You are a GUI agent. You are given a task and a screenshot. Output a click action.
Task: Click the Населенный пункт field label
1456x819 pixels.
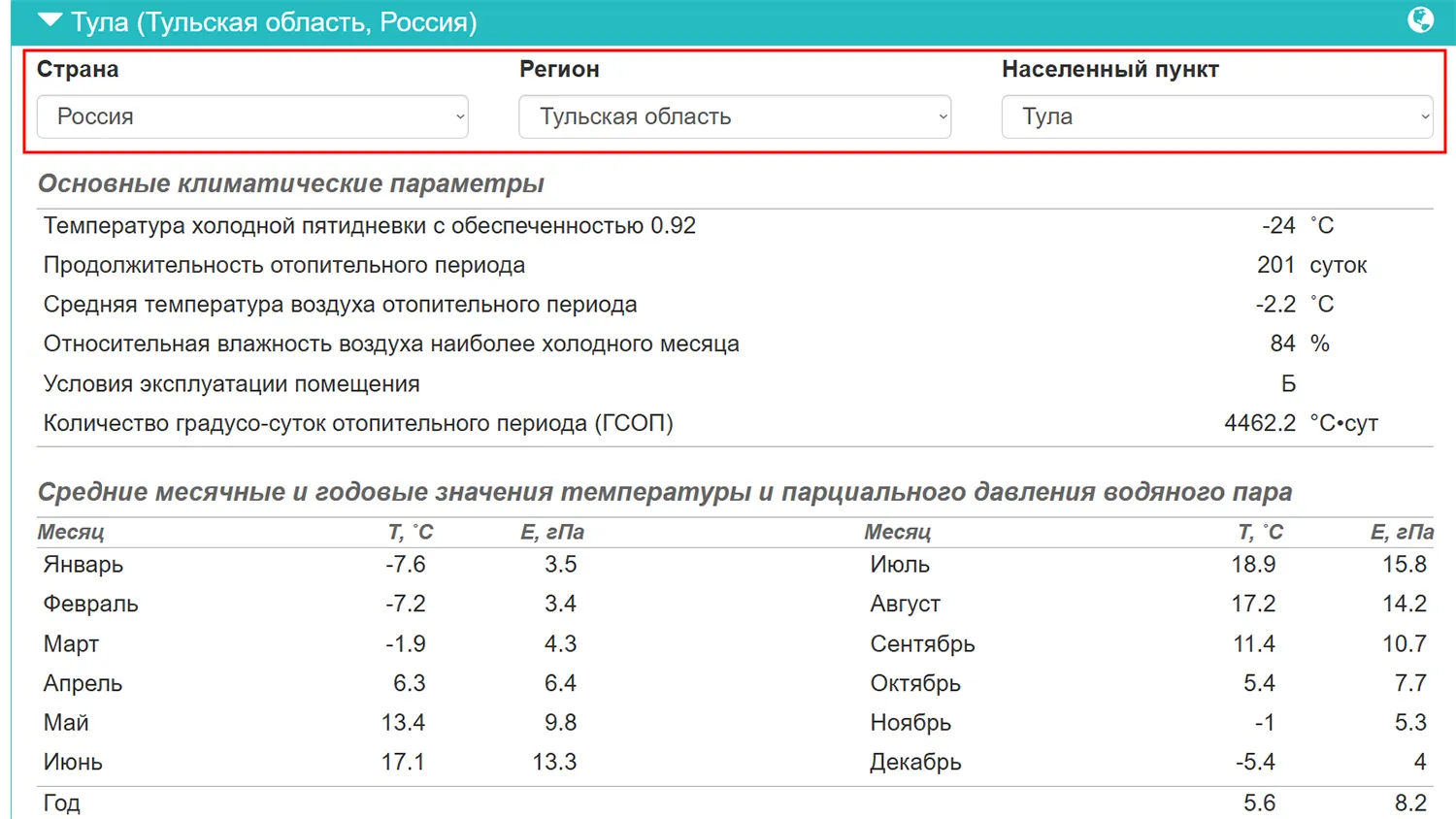point(1109,70)
